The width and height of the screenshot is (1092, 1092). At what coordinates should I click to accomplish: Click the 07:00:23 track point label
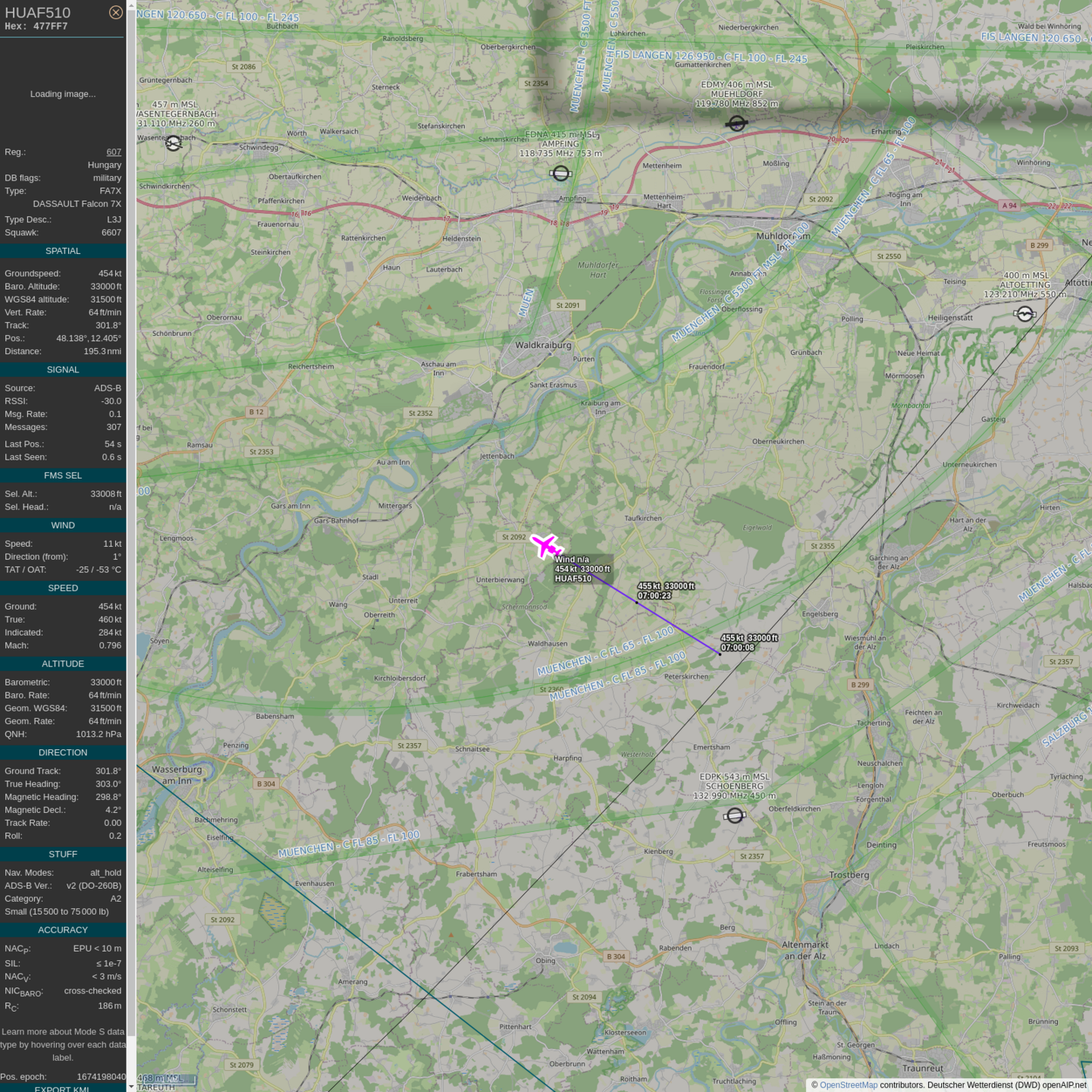[x=654, y=596]
